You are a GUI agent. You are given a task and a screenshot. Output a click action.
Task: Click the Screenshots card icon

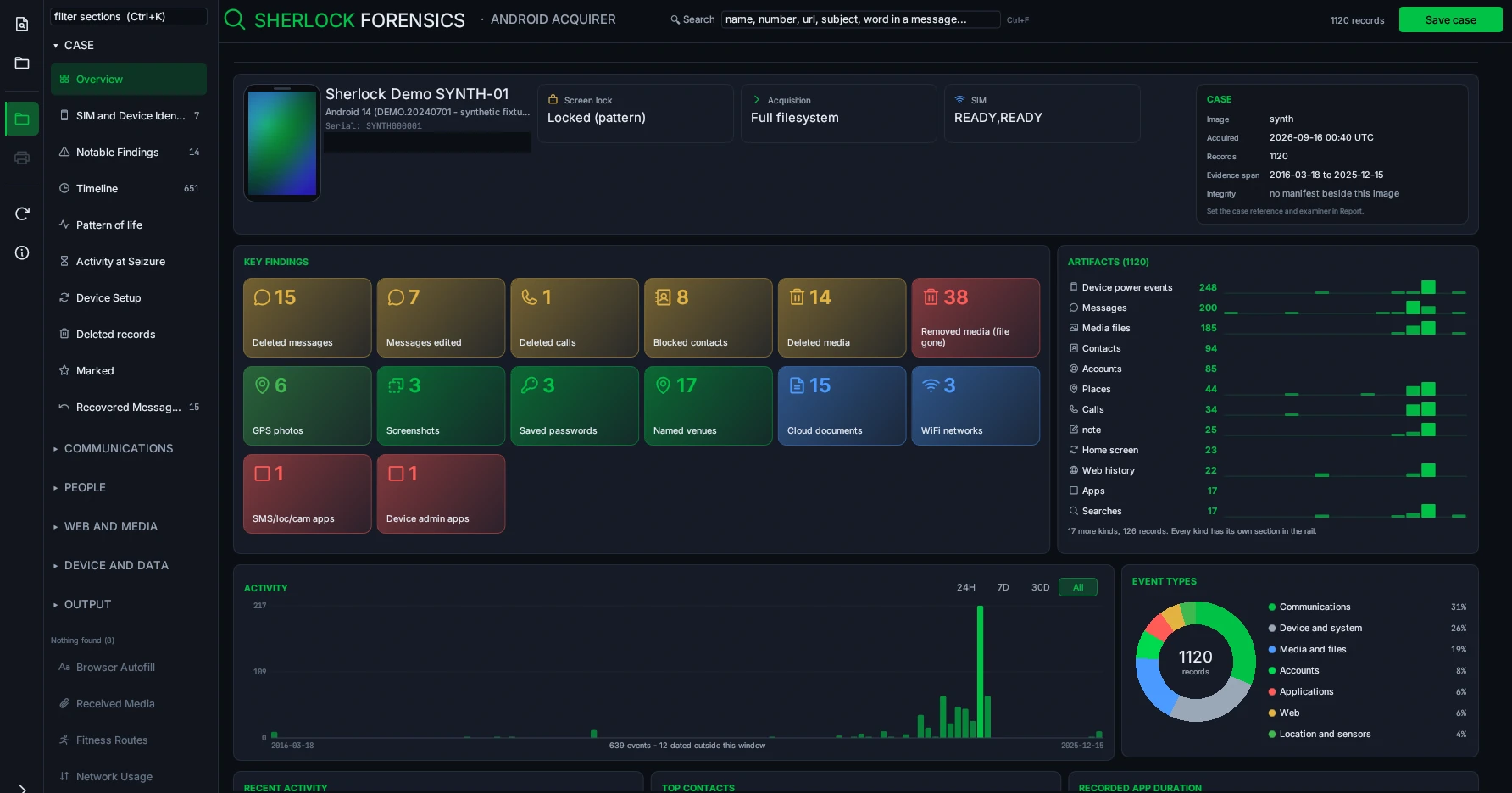[x=396, y=385]
